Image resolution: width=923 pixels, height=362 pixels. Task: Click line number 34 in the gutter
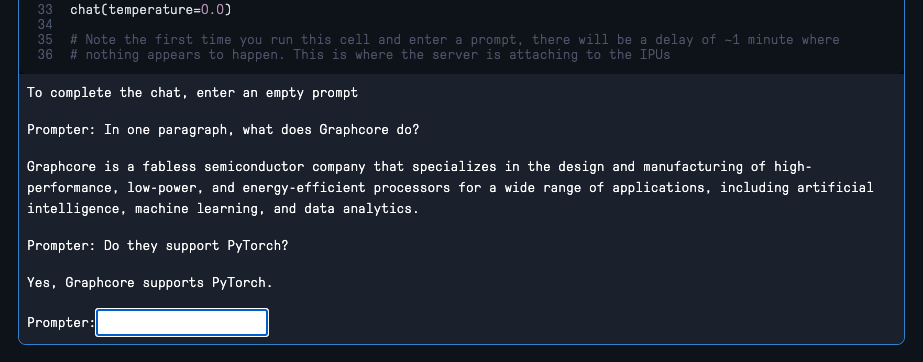point(45,25)
